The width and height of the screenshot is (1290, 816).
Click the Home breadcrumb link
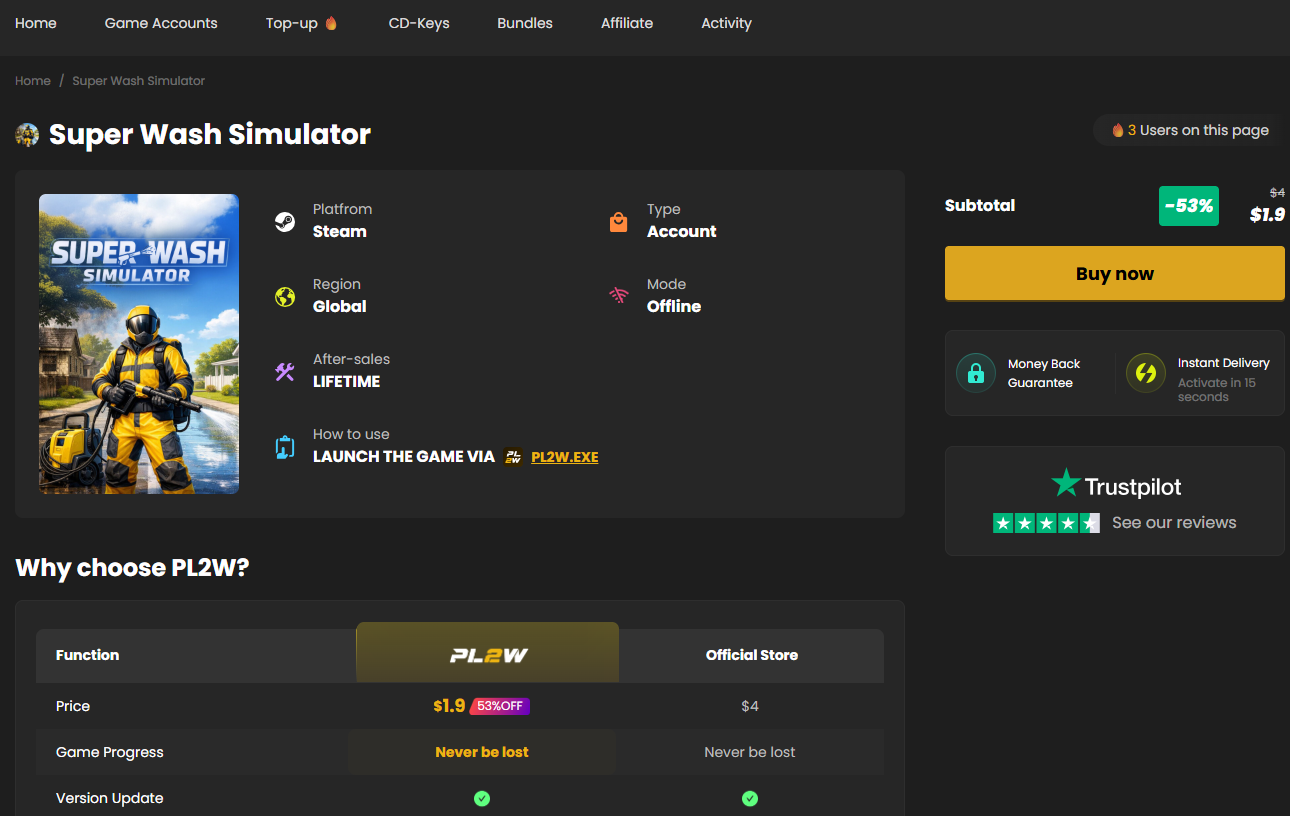click(33, 81)
